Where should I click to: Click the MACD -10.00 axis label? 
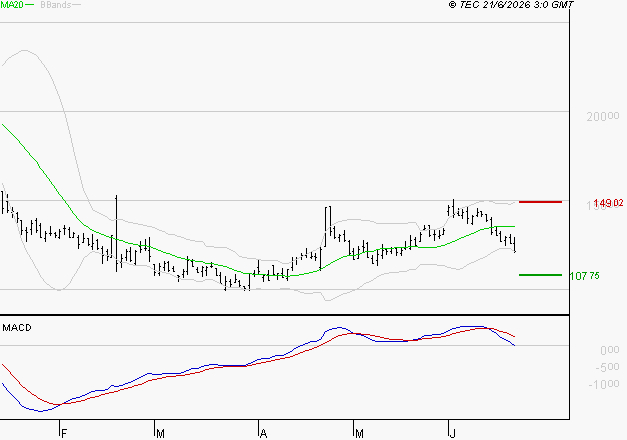click(604, 384)
